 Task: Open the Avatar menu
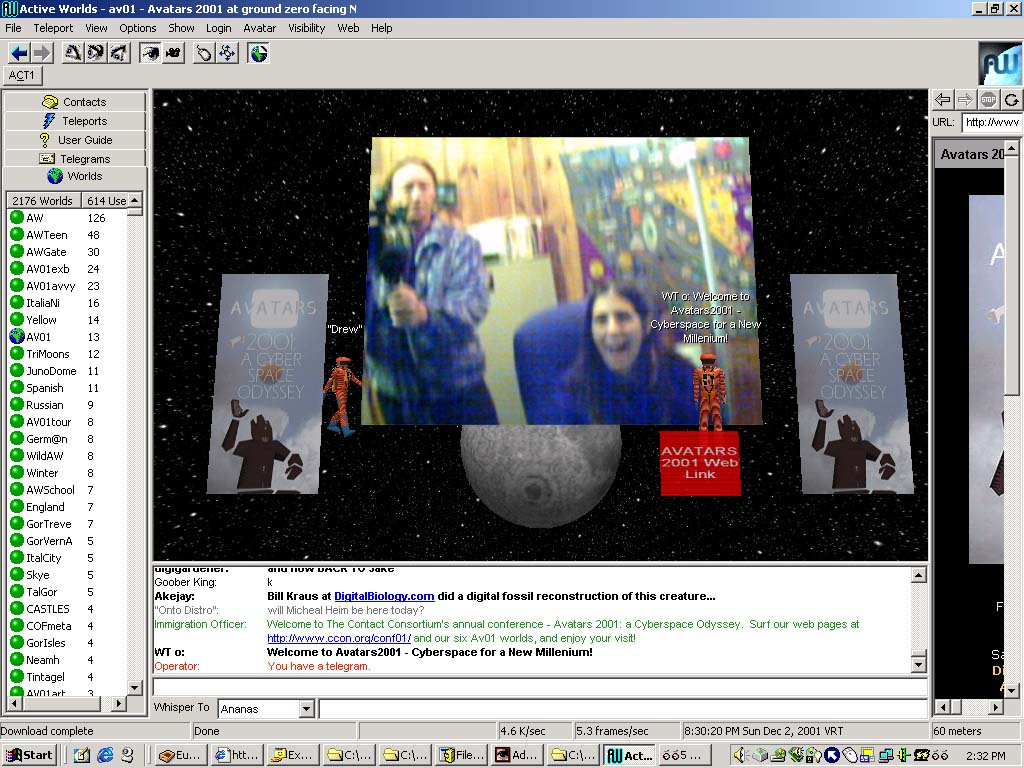pyautogui.click(x=260, y=28)
